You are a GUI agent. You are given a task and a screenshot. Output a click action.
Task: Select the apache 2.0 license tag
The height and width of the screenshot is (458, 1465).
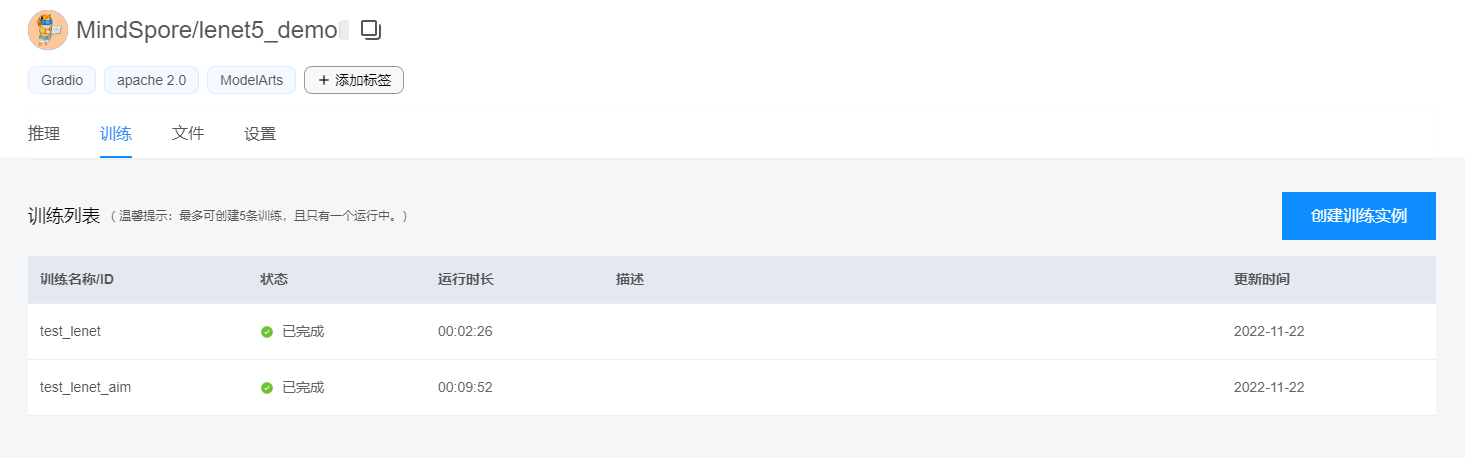pos(151,80)
